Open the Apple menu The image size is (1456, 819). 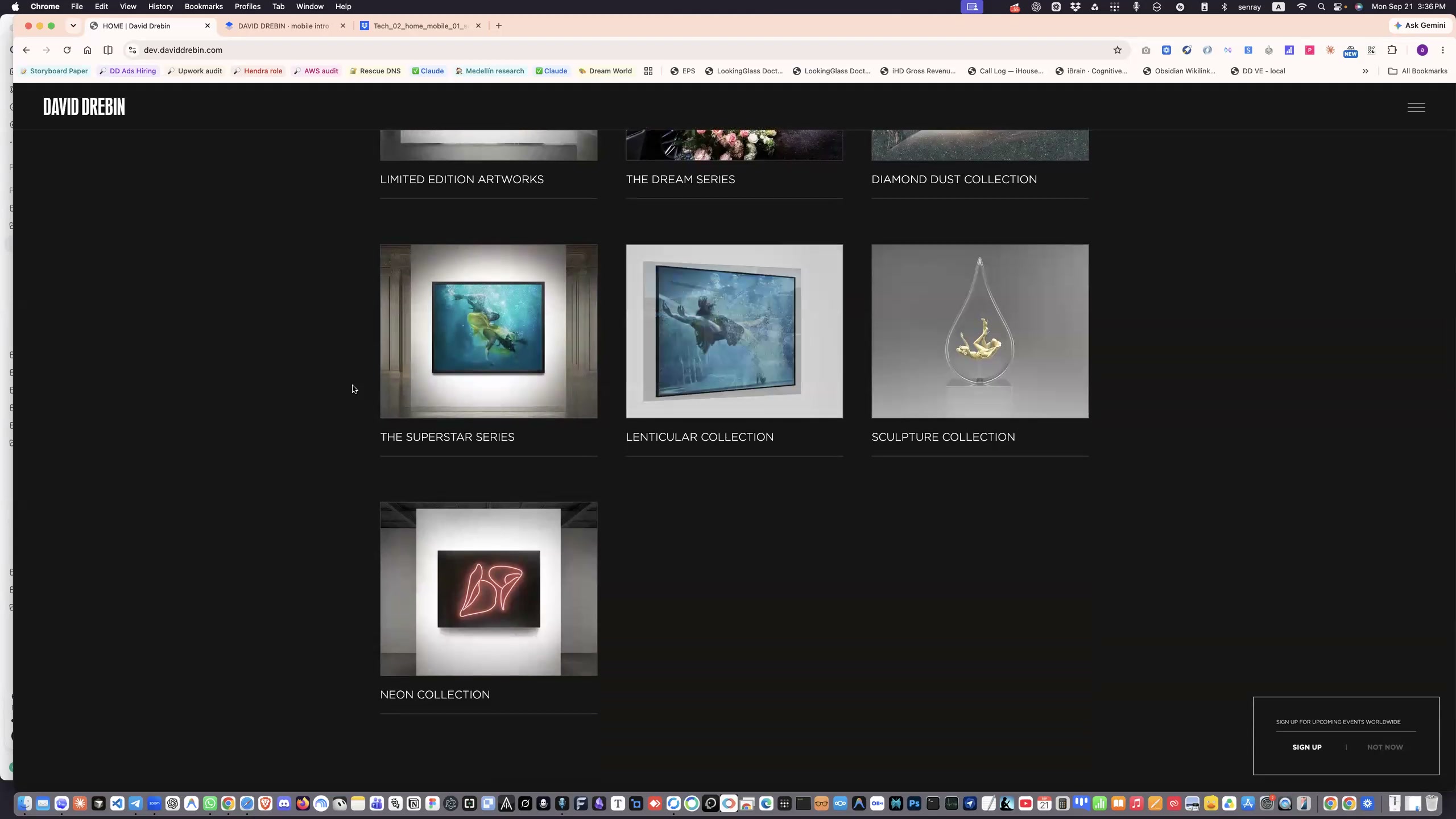[x=15, y=7]
